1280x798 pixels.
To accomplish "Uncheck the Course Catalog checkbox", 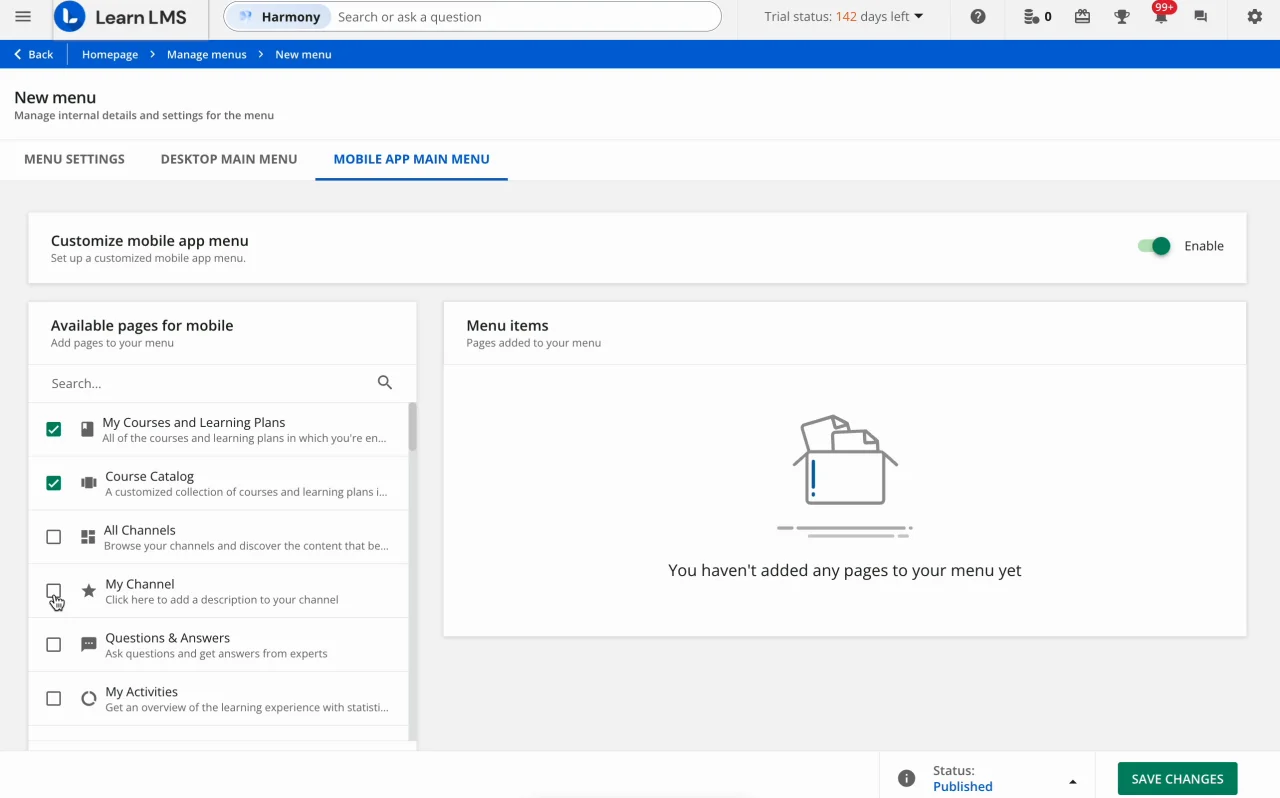I will 54,483.
